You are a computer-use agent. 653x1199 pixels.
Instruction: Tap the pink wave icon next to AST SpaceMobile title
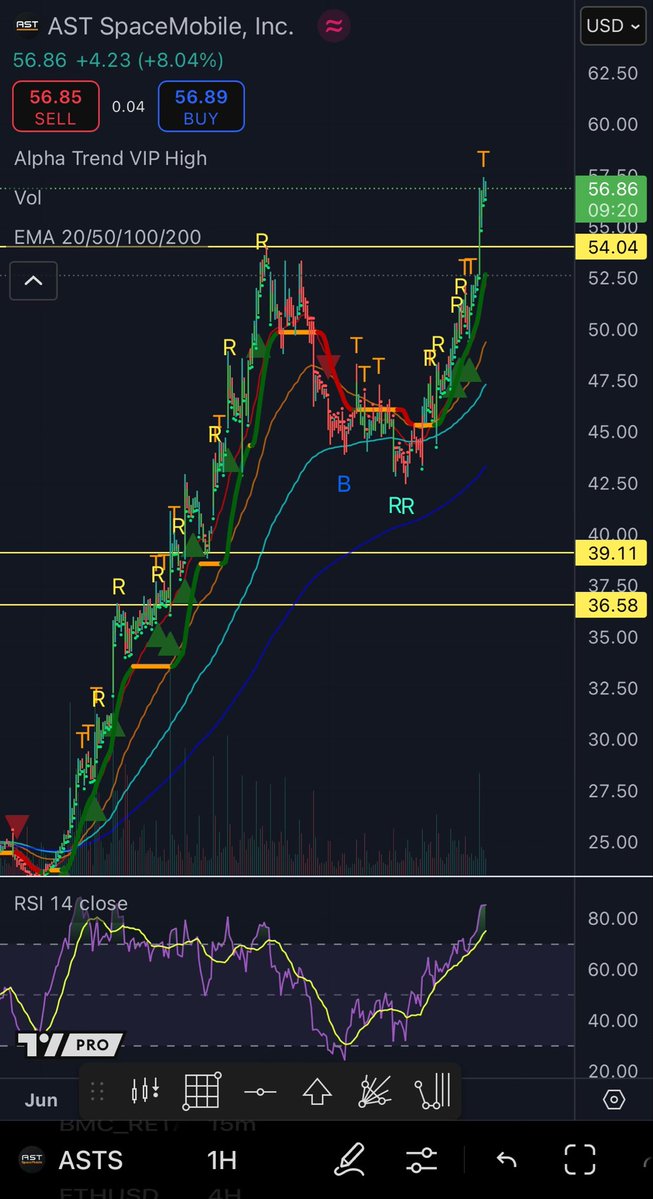pos(333,26)
